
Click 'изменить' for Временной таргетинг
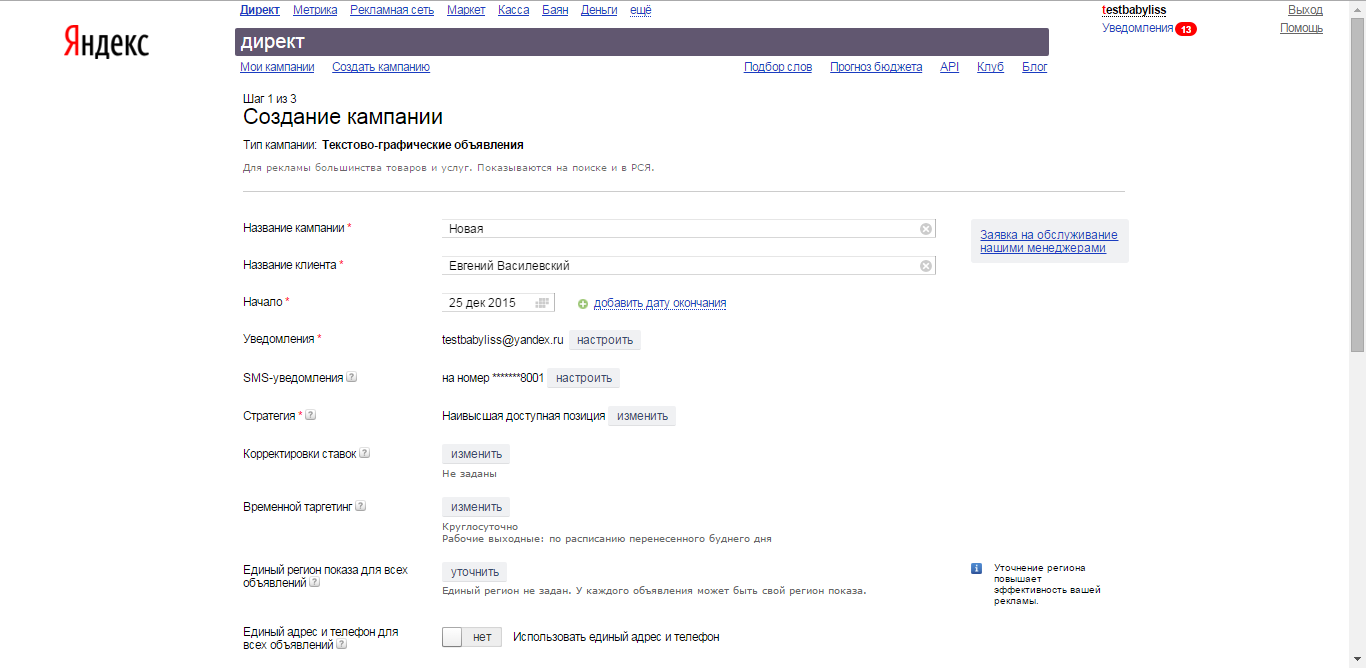click(476, 507)
